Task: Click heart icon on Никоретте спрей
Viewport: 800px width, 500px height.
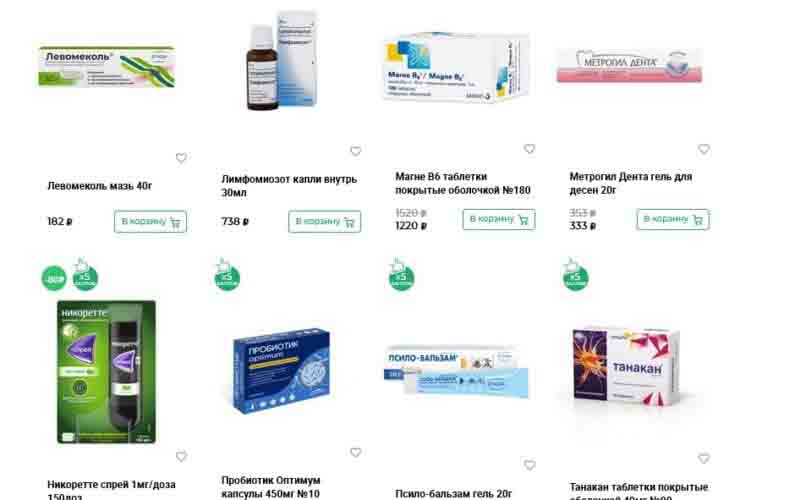Action: (181, 457)
